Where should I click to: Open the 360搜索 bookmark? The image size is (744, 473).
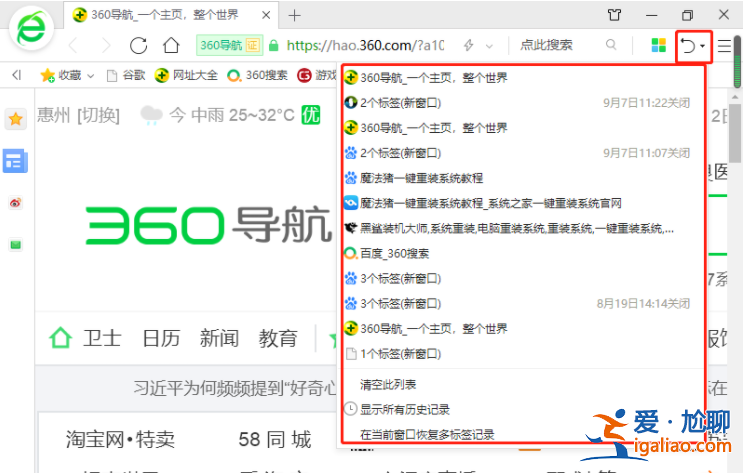tap(257, 75)
